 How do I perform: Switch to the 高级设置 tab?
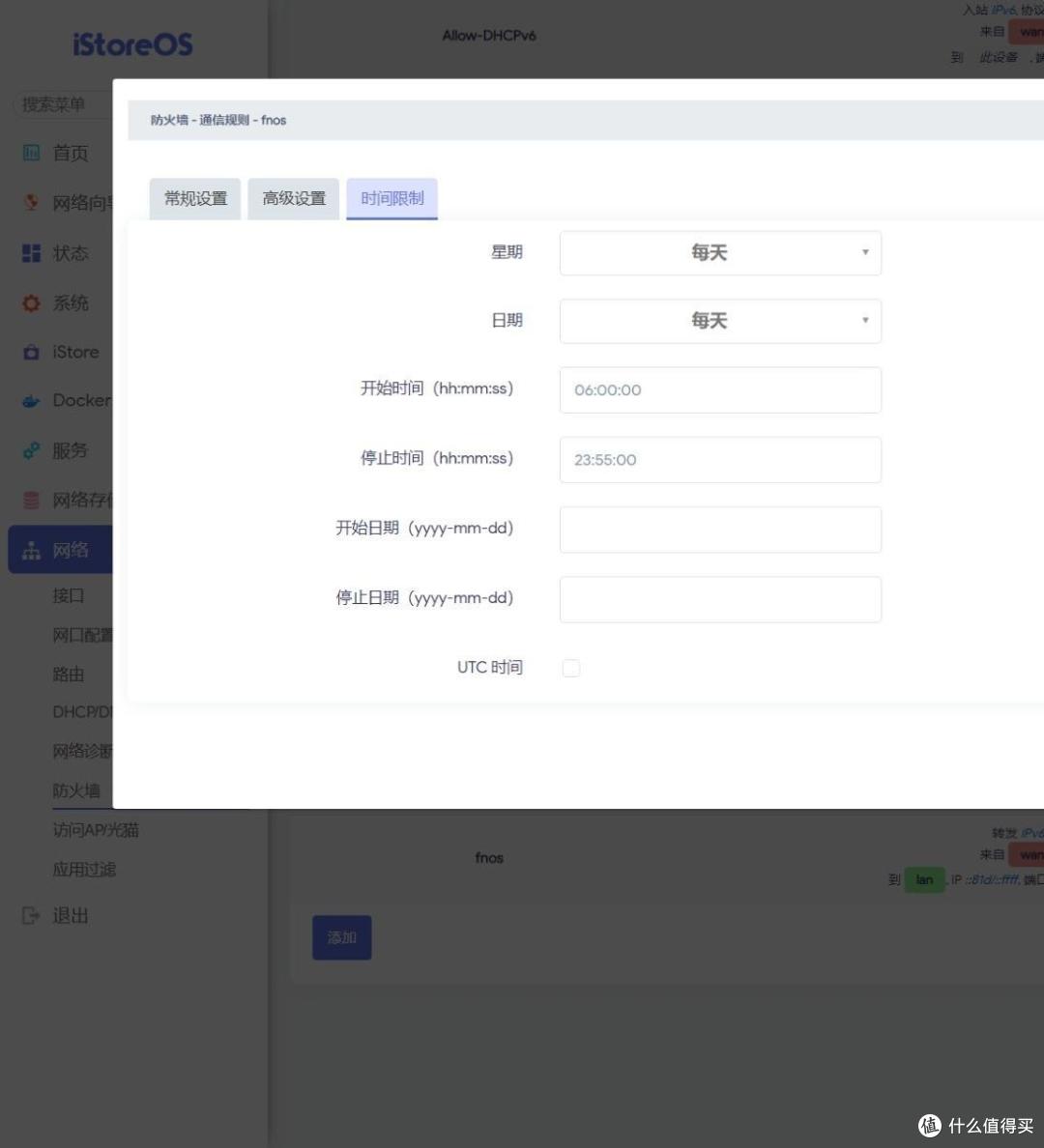294,199
